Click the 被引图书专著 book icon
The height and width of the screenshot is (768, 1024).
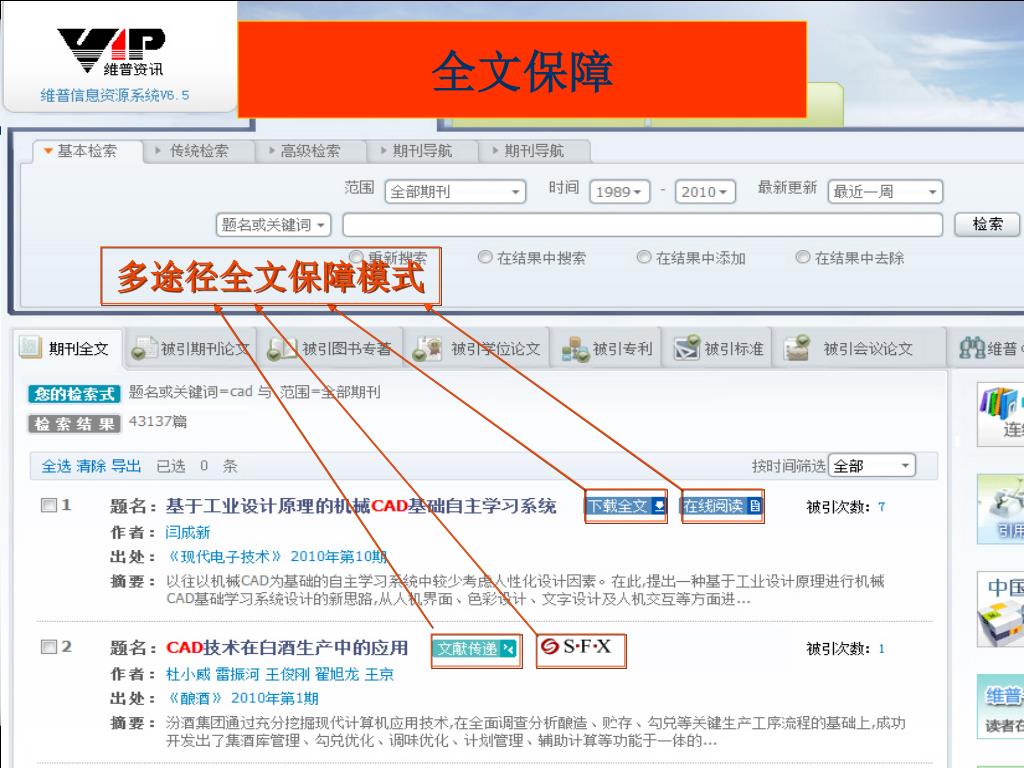coord(283,349)
